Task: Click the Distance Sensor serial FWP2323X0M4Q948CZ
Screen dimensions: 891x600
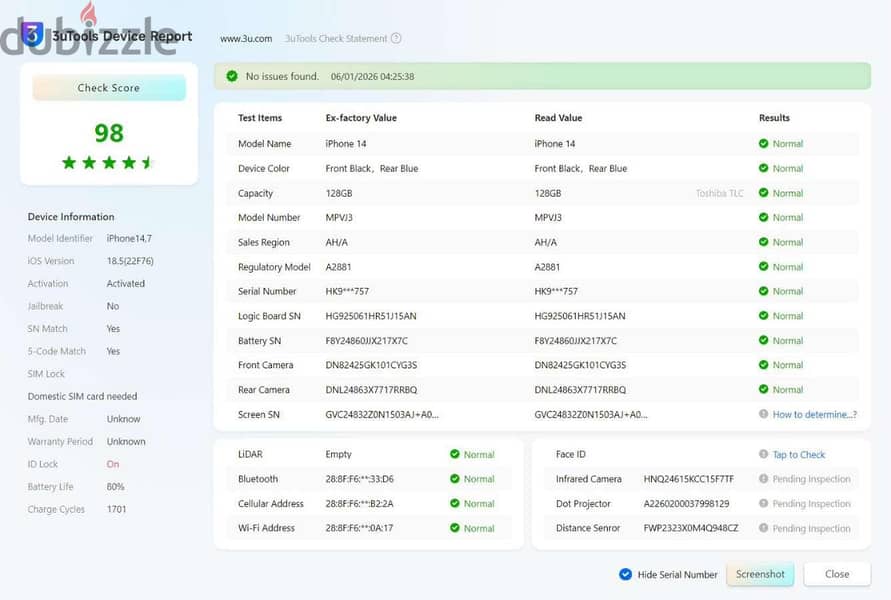Action: pyautogui.click(x=690, y=528)
